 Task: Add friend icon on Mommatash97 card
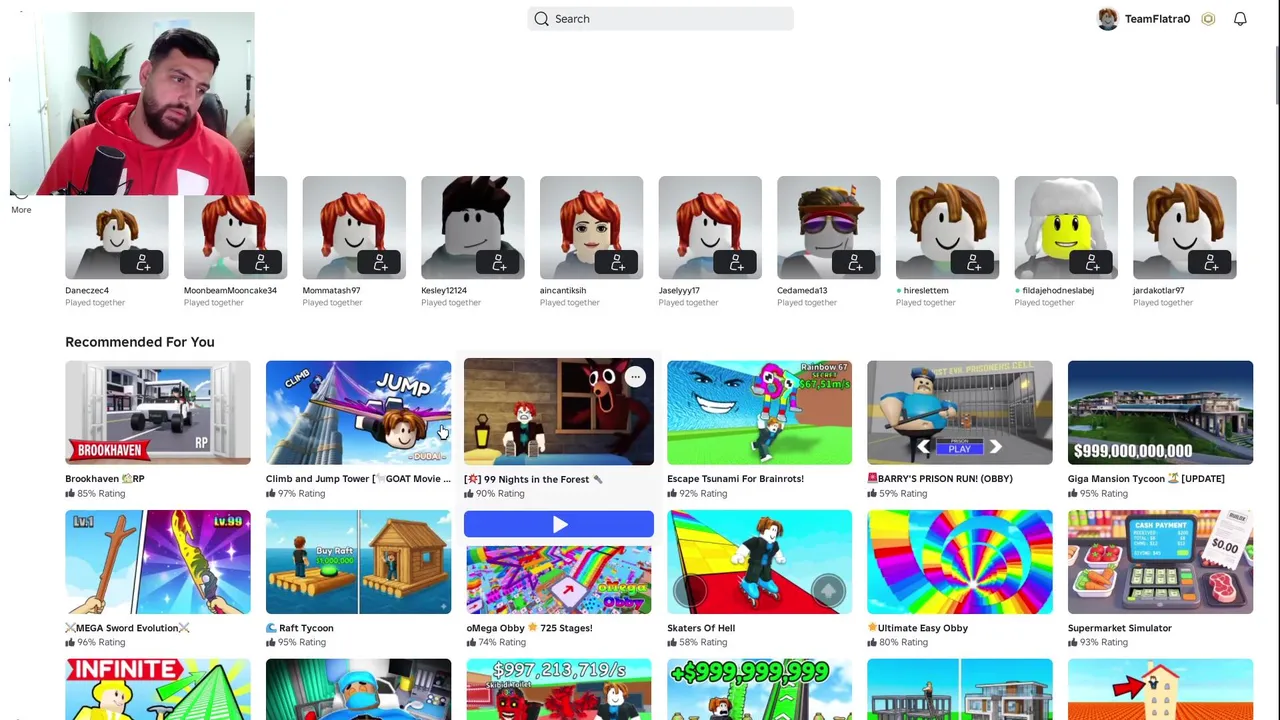(380, 263)
